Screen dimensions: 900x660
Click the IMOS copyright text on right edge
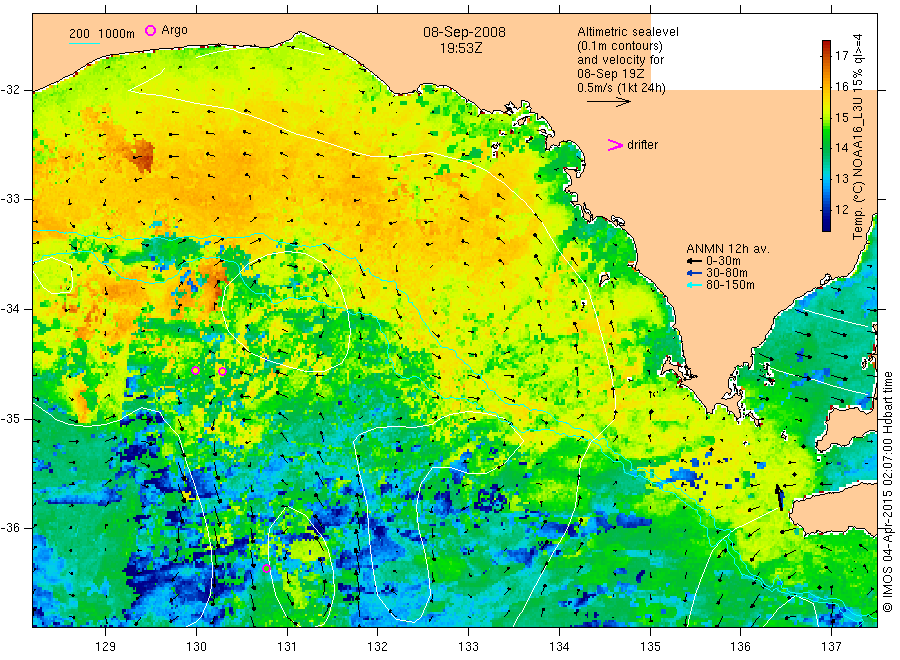point(887,492)
